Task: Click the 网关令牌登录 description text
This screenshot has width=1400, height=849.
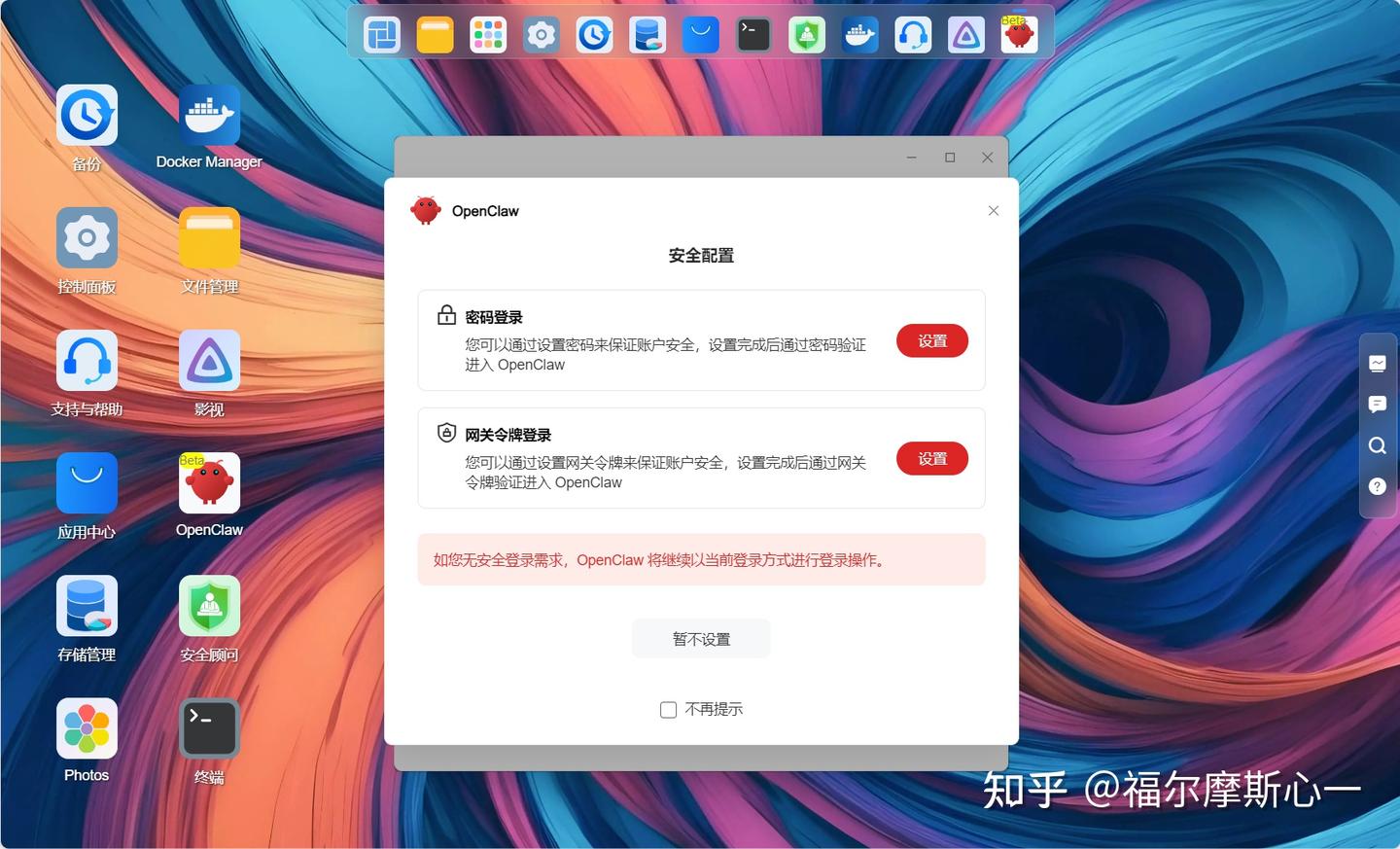Action: click(x=665, y=473)
